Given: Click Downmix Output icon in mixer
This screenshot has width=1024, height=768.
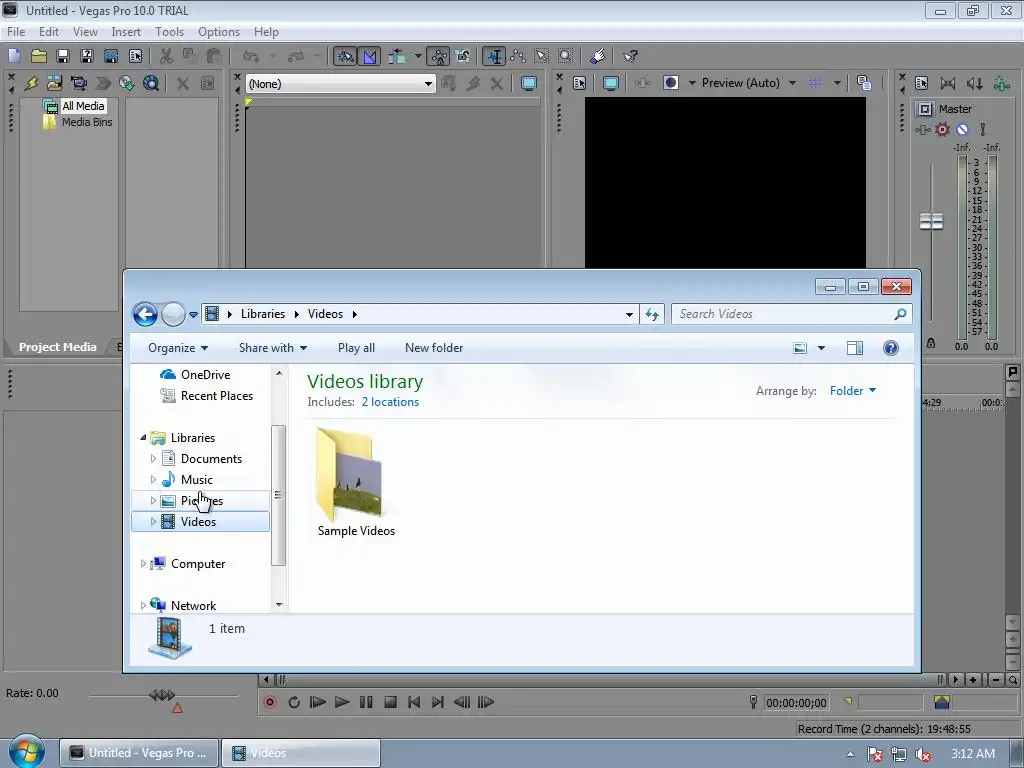Looking at the screenshot, I should pos(948,83).
